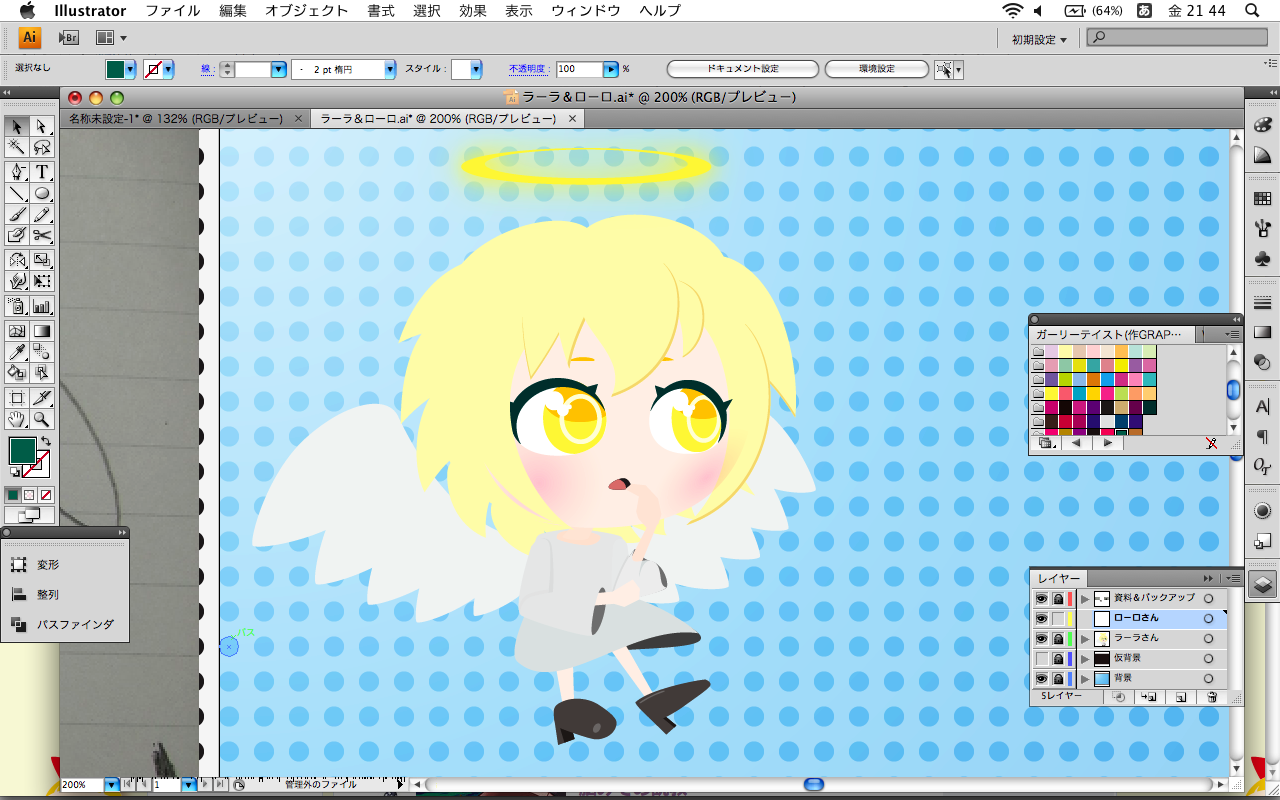This screenshot has height=800, width=1280.
Task: Select the Zoom magnifier tool
Action: 42,419
